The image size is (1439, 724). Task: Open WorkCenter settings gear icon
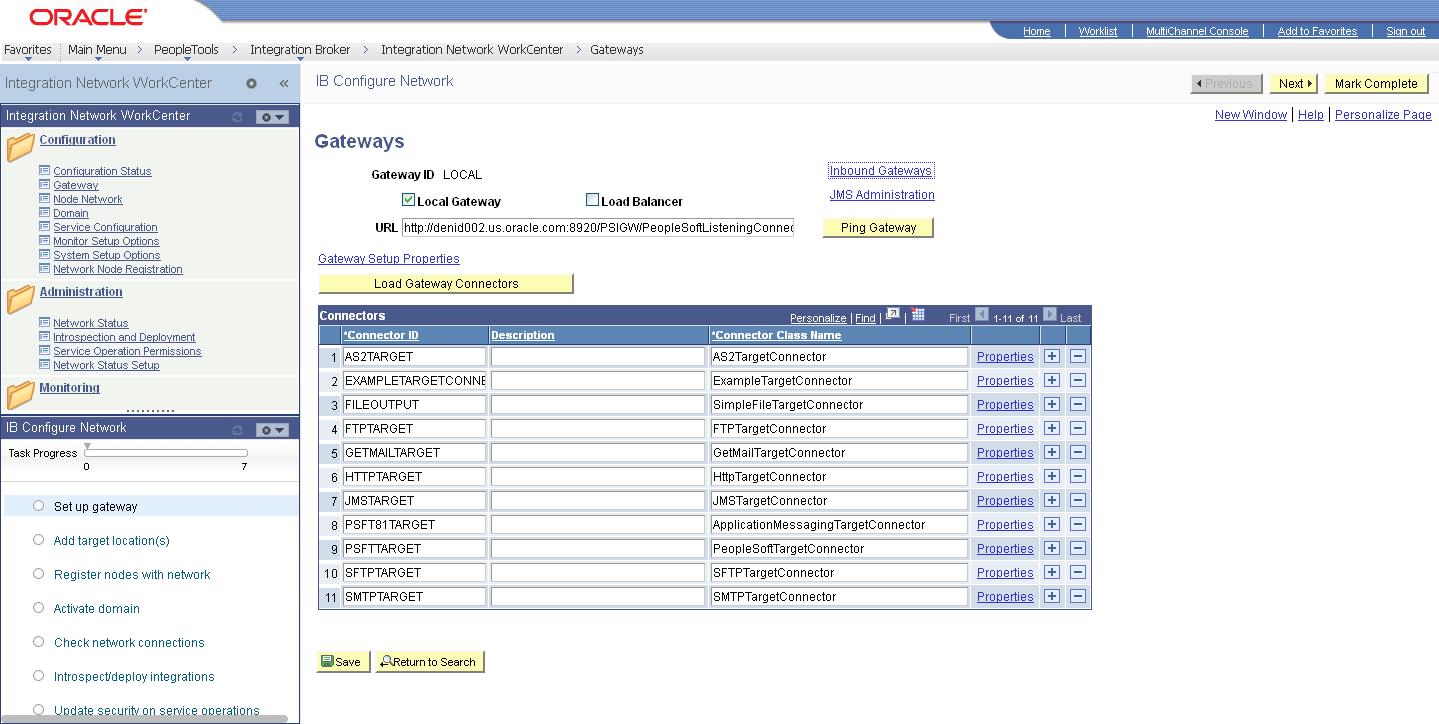(252, 83)
